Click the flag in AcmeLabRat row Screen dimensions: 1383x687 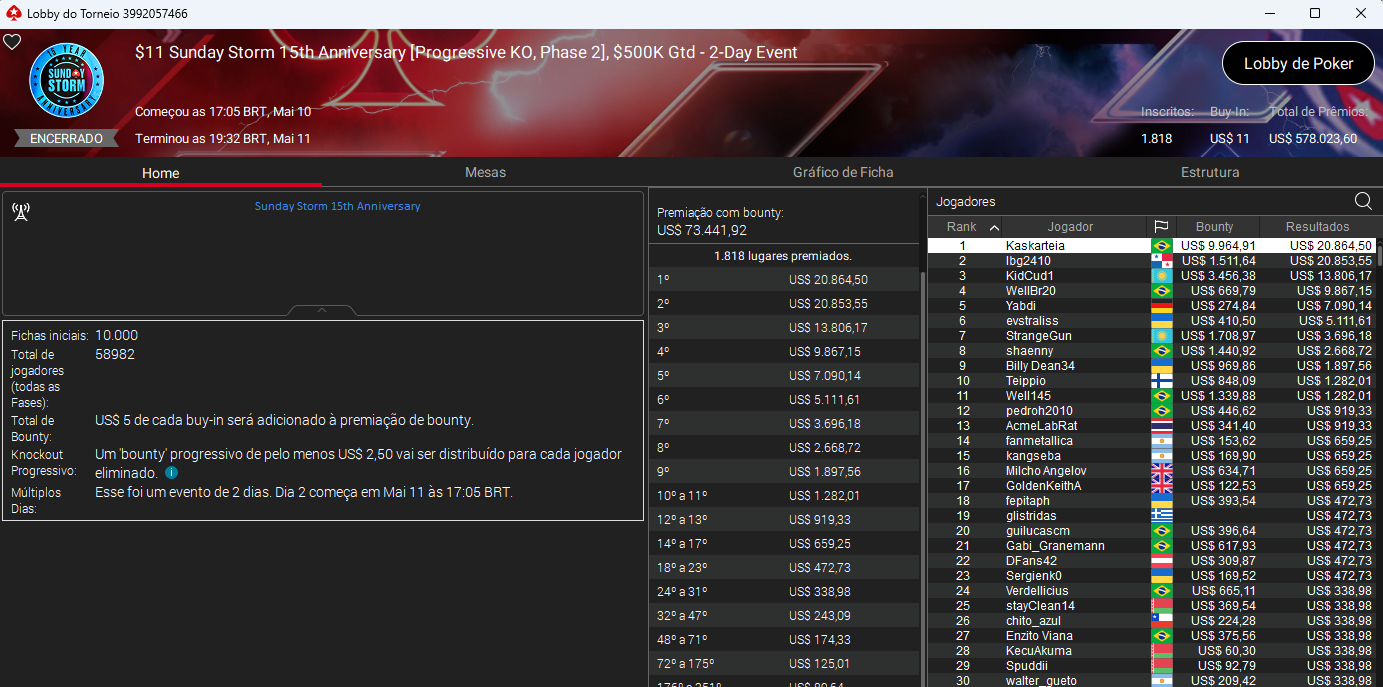tap(1162, 426)
